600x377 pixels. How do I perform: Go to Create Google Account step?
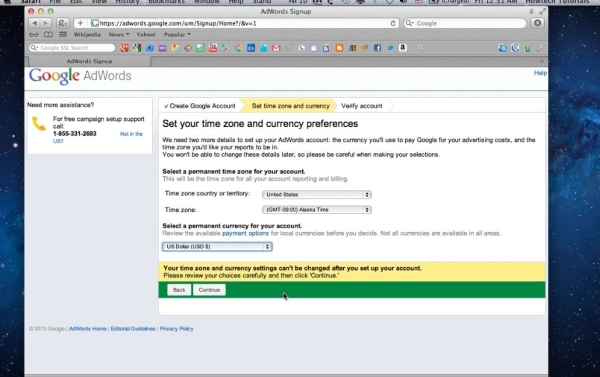click(x=200, y=106)
